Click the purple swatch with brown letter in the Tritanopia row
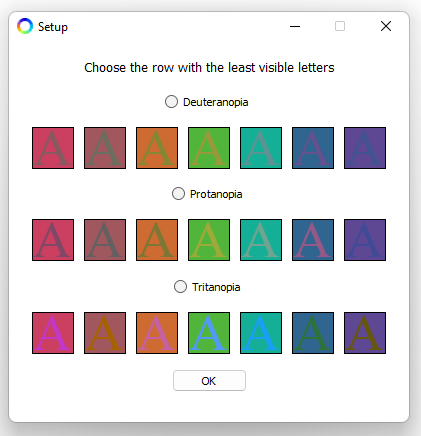 (365, 333)
